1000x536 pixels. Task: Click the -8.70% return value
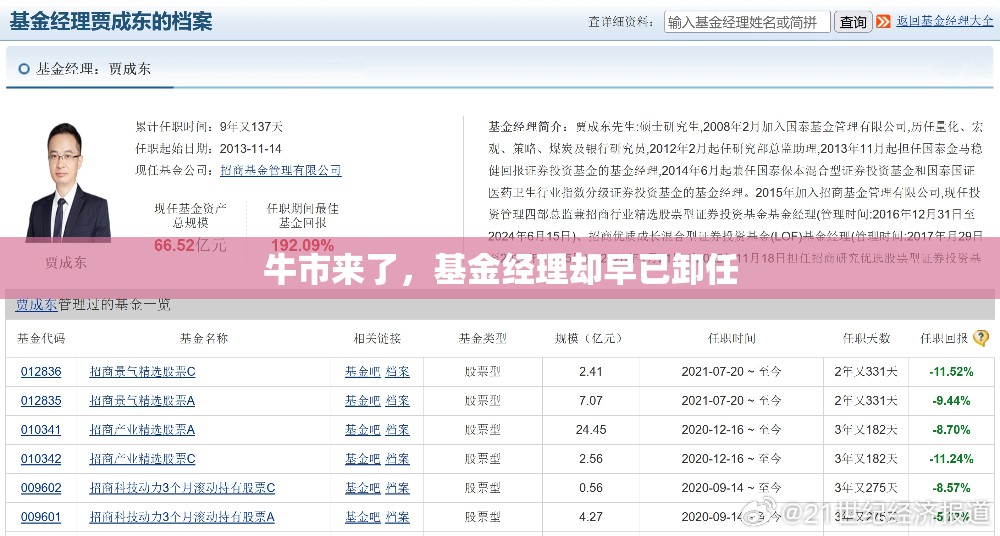tap(951, 430)
